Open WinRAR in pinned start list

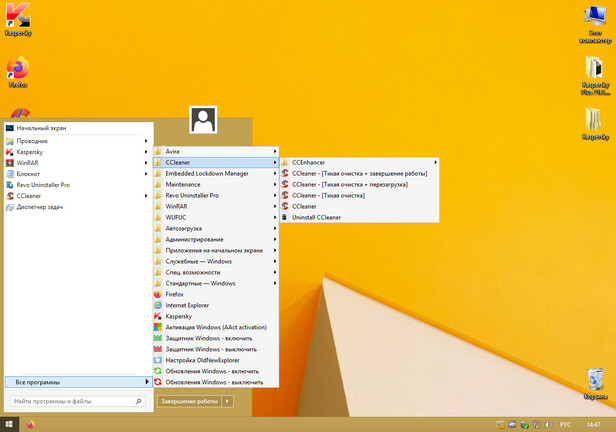click(78, 163)
